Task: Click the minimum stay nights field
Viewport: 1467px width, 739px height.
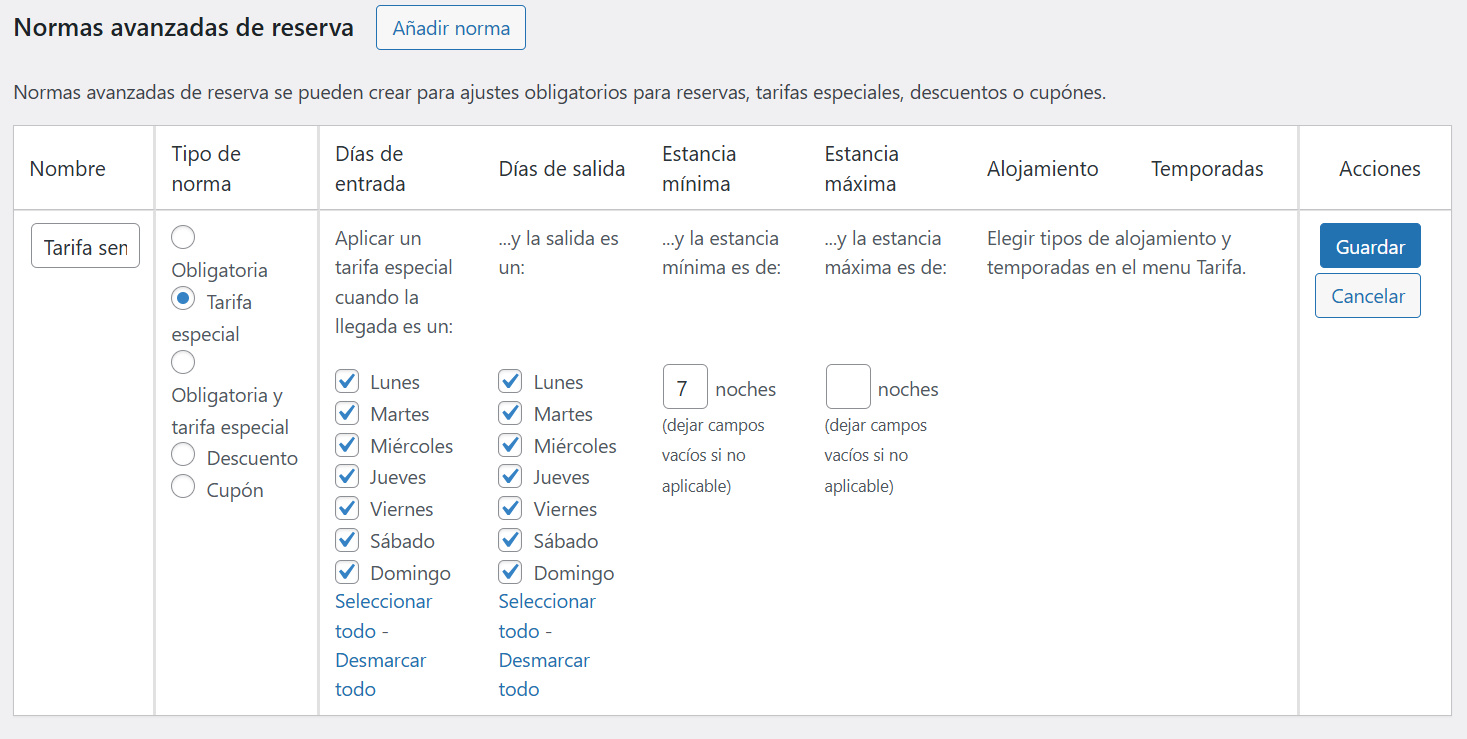Action: 685,387
